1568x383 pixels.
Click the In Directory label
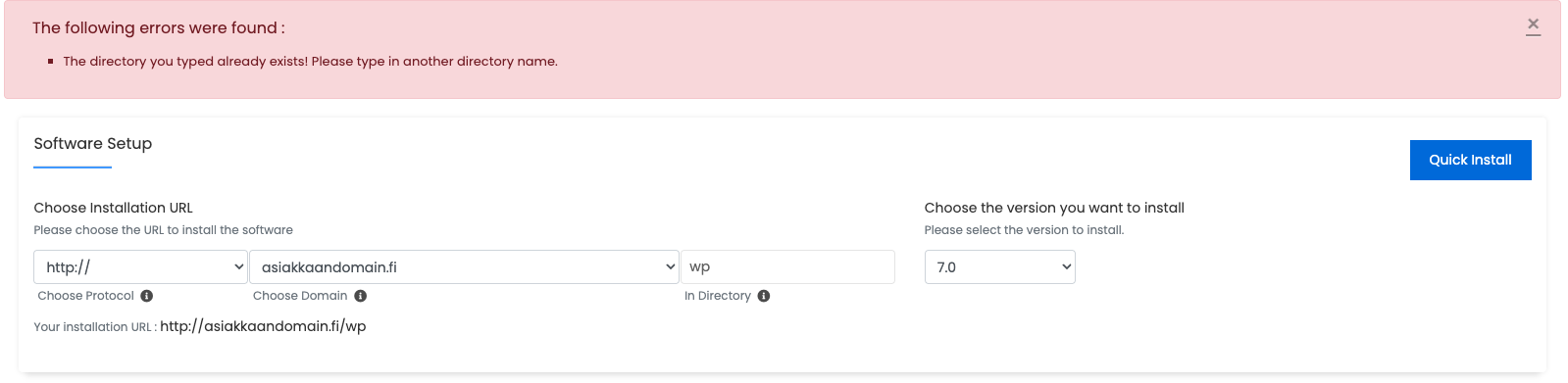coord(718,296)
